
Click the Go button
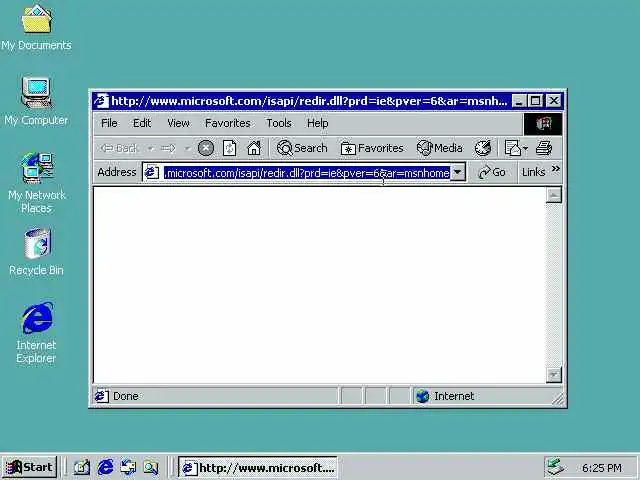coord(492,172)
